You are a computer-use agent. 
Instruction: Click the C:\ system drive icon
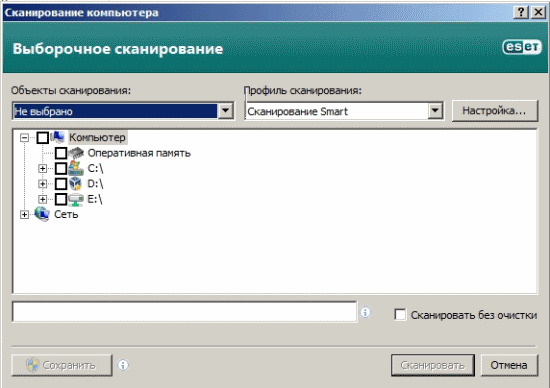pos(76,168)
